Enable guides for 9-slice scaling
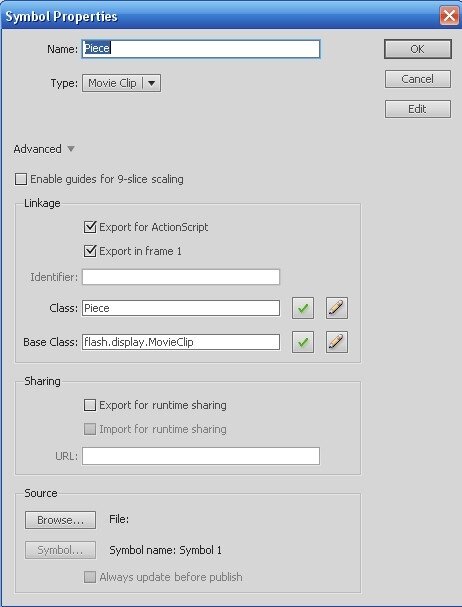 pyautogui.click(x=21, y=179)
